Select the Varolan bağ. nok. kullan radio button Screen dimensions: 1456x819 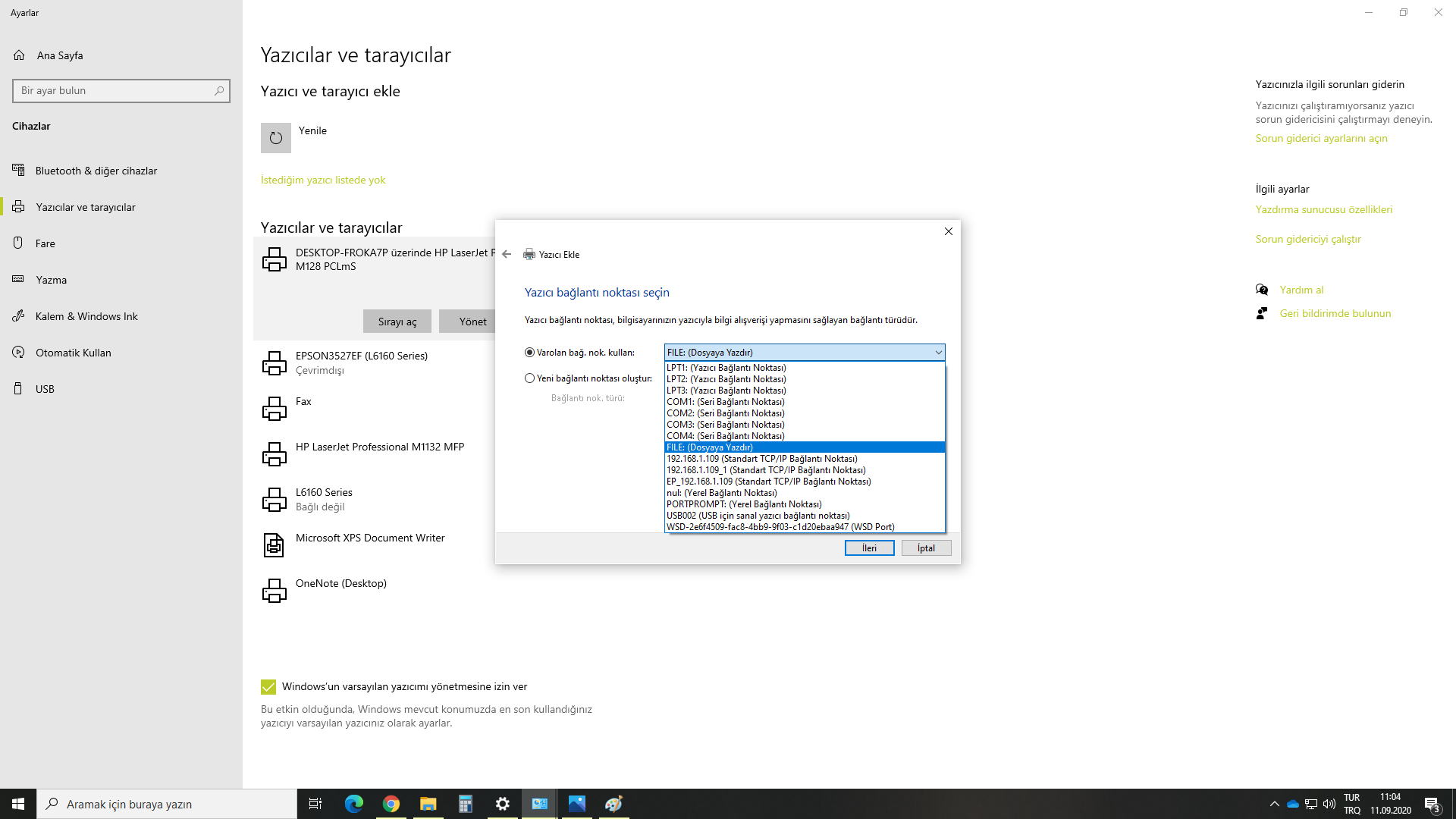529,353
